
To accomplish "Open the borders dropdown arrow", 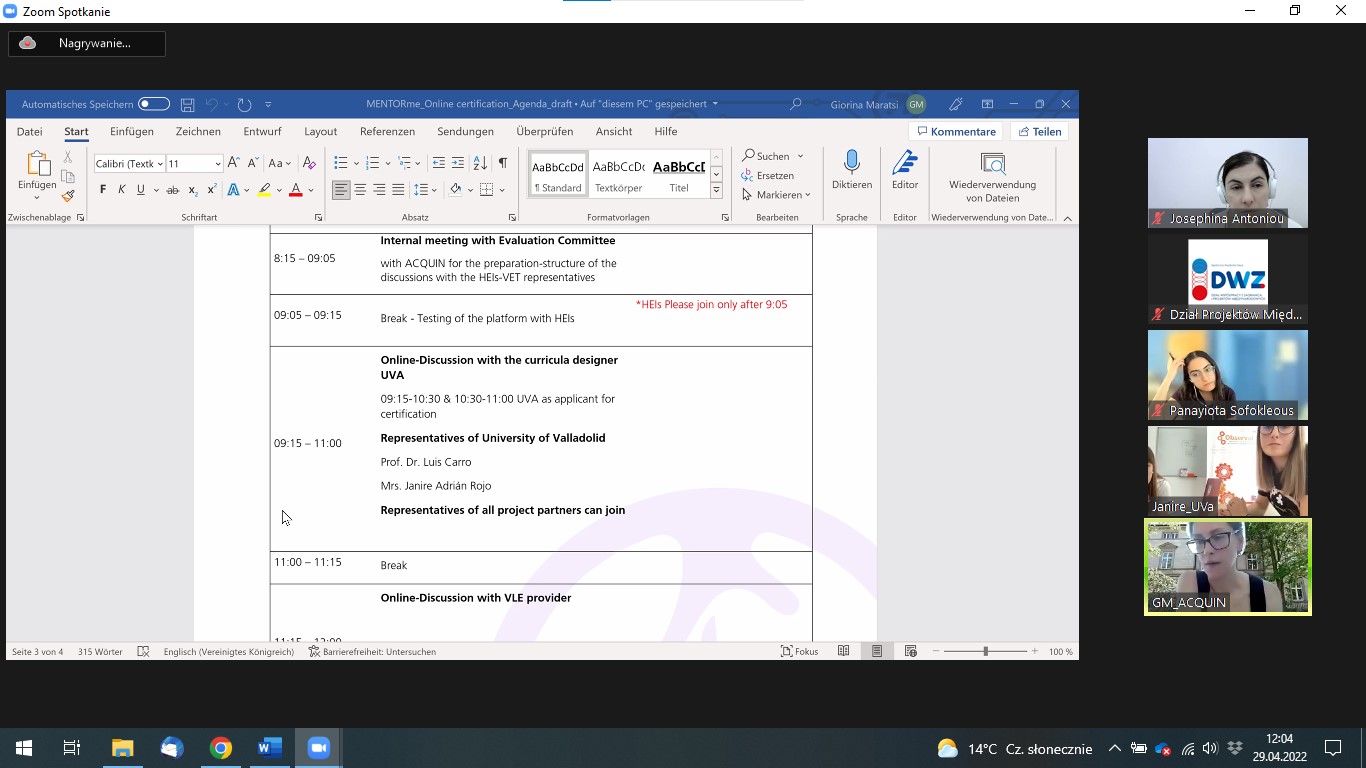I will [502, 190].
